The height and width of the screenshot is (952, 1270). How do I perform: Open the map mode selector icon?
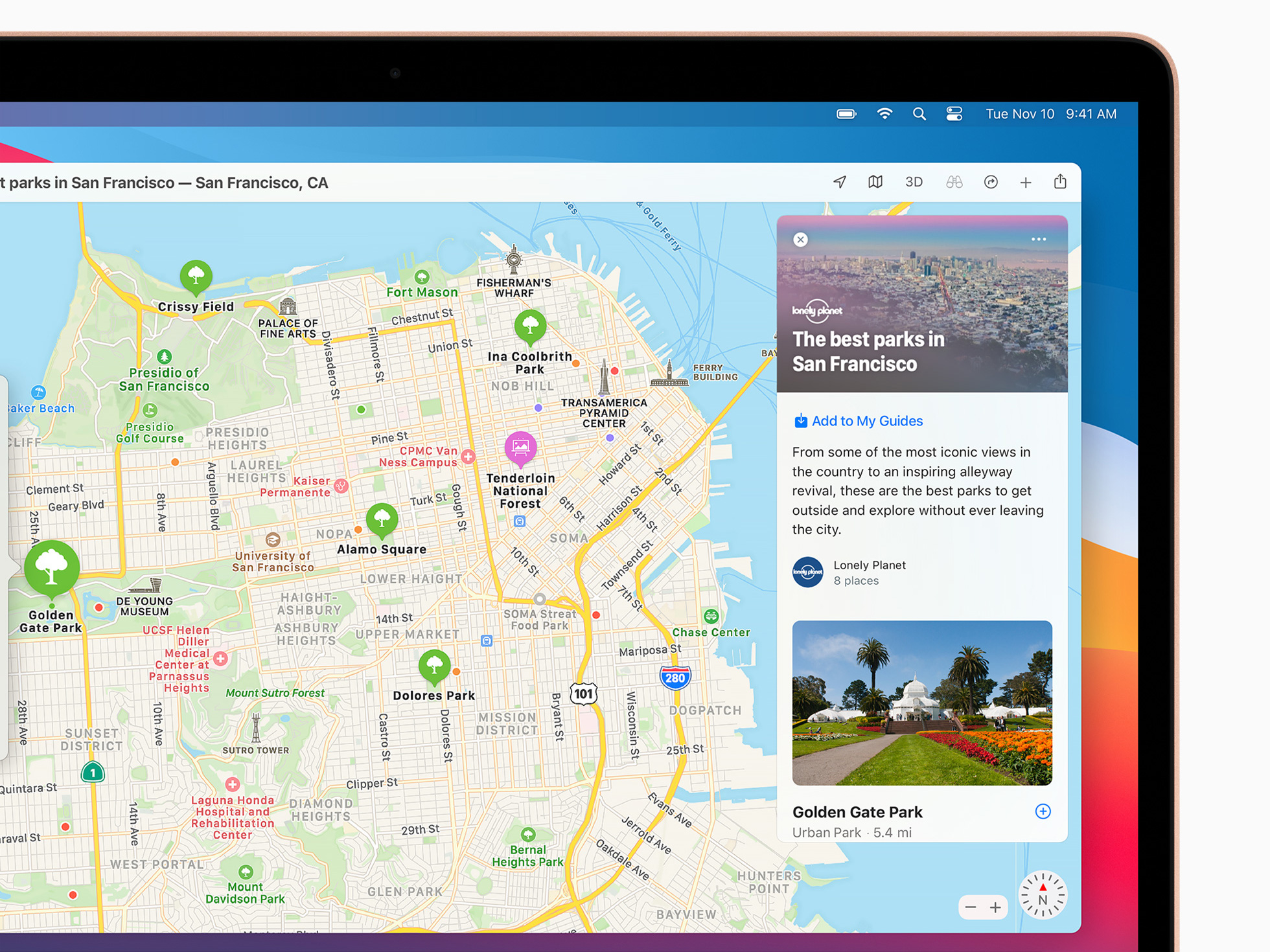coord(875,182)
